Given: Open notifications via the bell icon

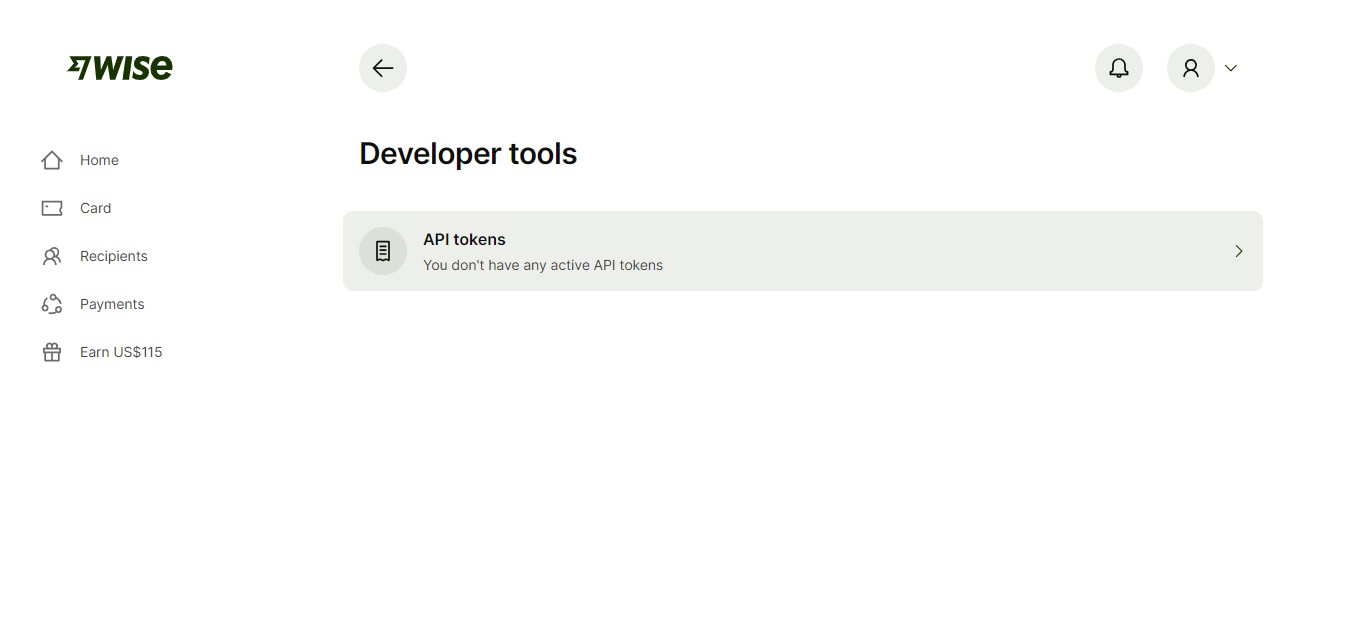Looking at the screenshot, I should (x=1118, y=68).
